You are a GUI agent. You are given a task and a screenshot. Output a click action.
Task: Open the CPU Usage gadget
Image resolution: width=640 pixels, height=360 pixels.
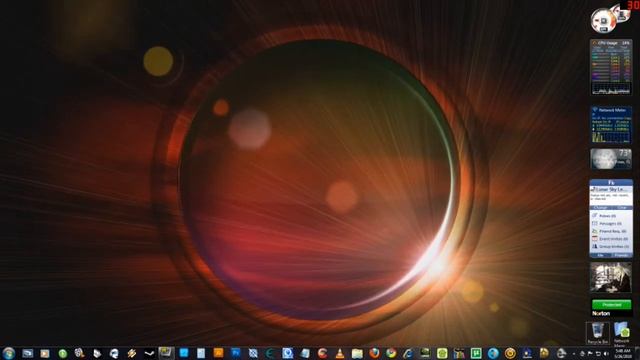pyautogui.click(x=611, y=67)
